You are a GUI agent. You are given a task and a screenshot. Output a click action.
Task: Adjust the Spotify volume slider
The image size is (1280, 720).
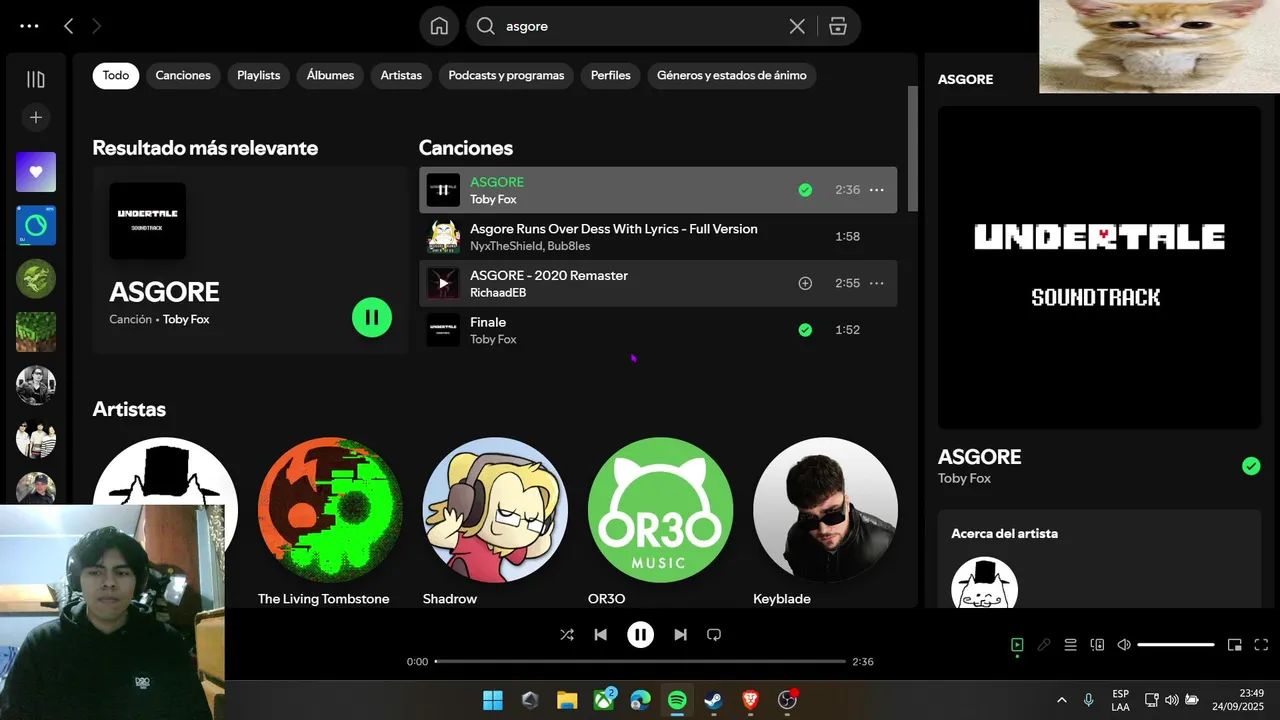pyautogui.click(x=1176, y=645)
